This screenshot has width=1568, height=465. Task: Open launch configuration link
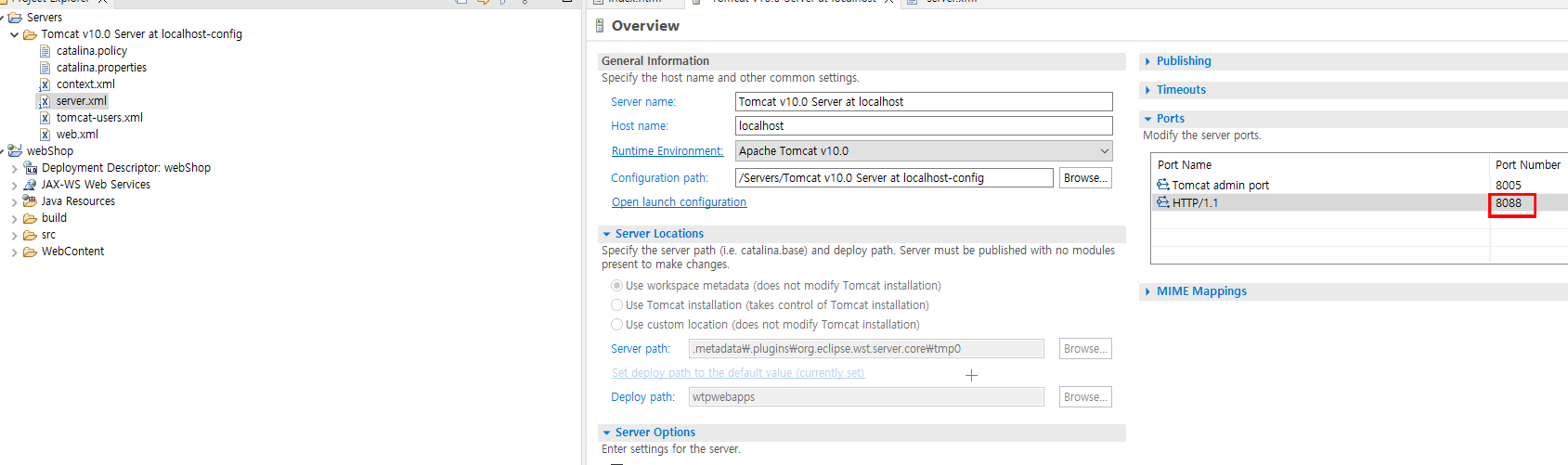679,202
